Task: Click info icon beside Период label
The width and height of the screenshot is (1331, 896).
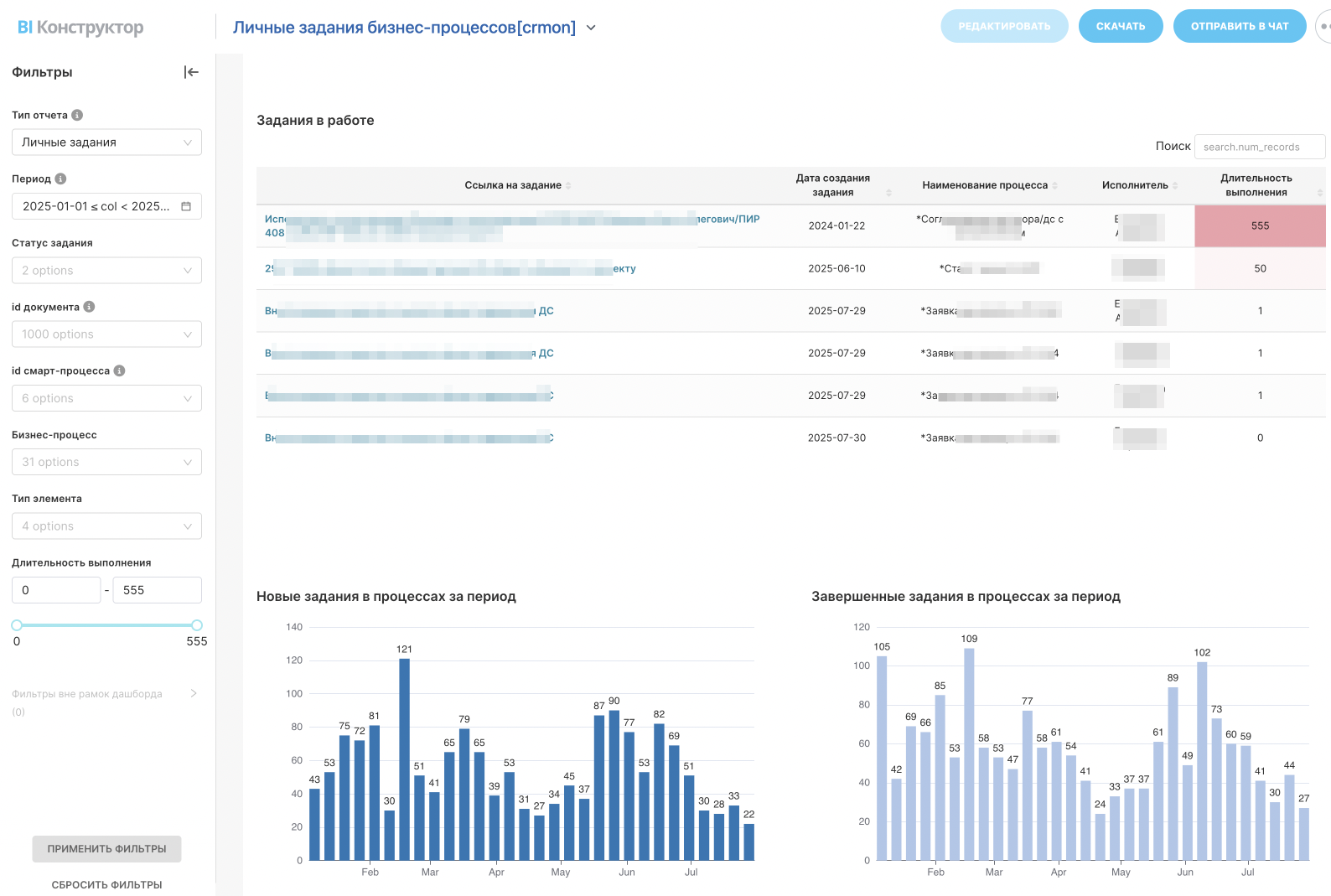Action: coord(60,179)
